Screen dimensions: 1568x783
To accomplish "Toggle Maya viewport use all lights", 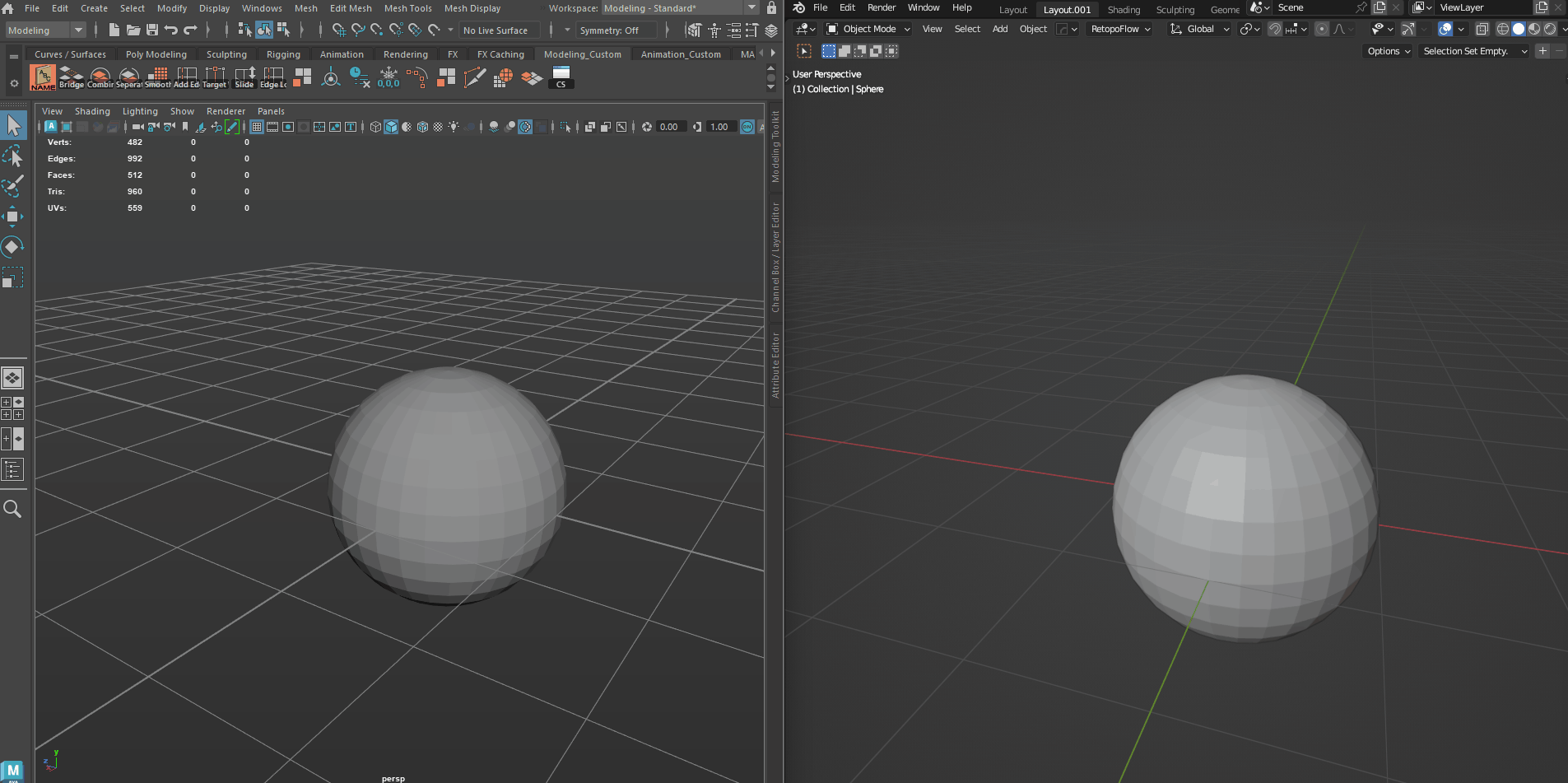I will click(x=454, y=127).
